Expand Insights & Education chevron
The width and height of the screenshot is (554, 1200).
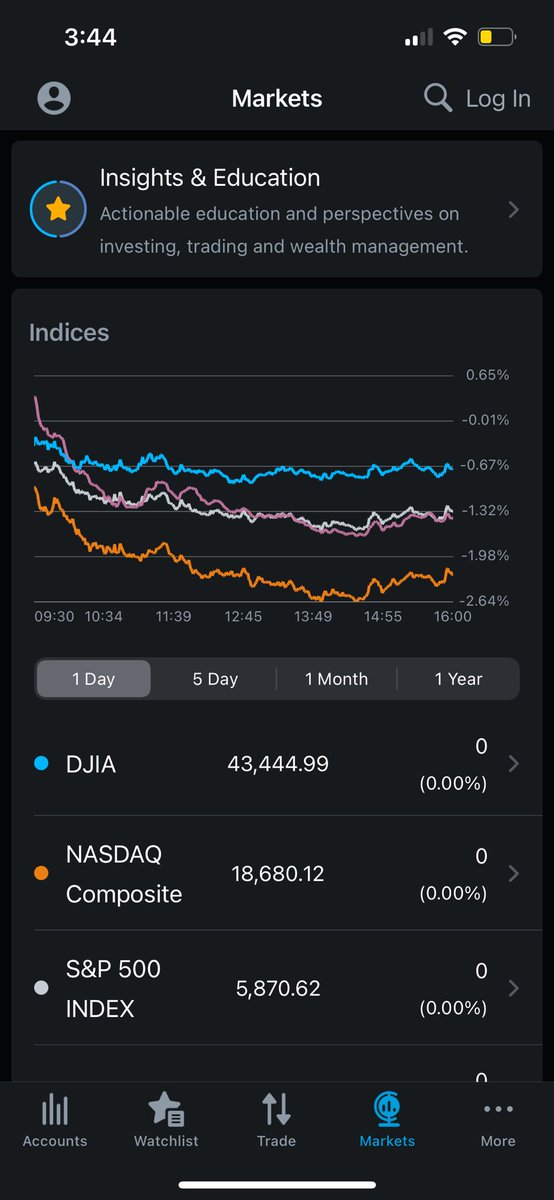tap(513, 210)
